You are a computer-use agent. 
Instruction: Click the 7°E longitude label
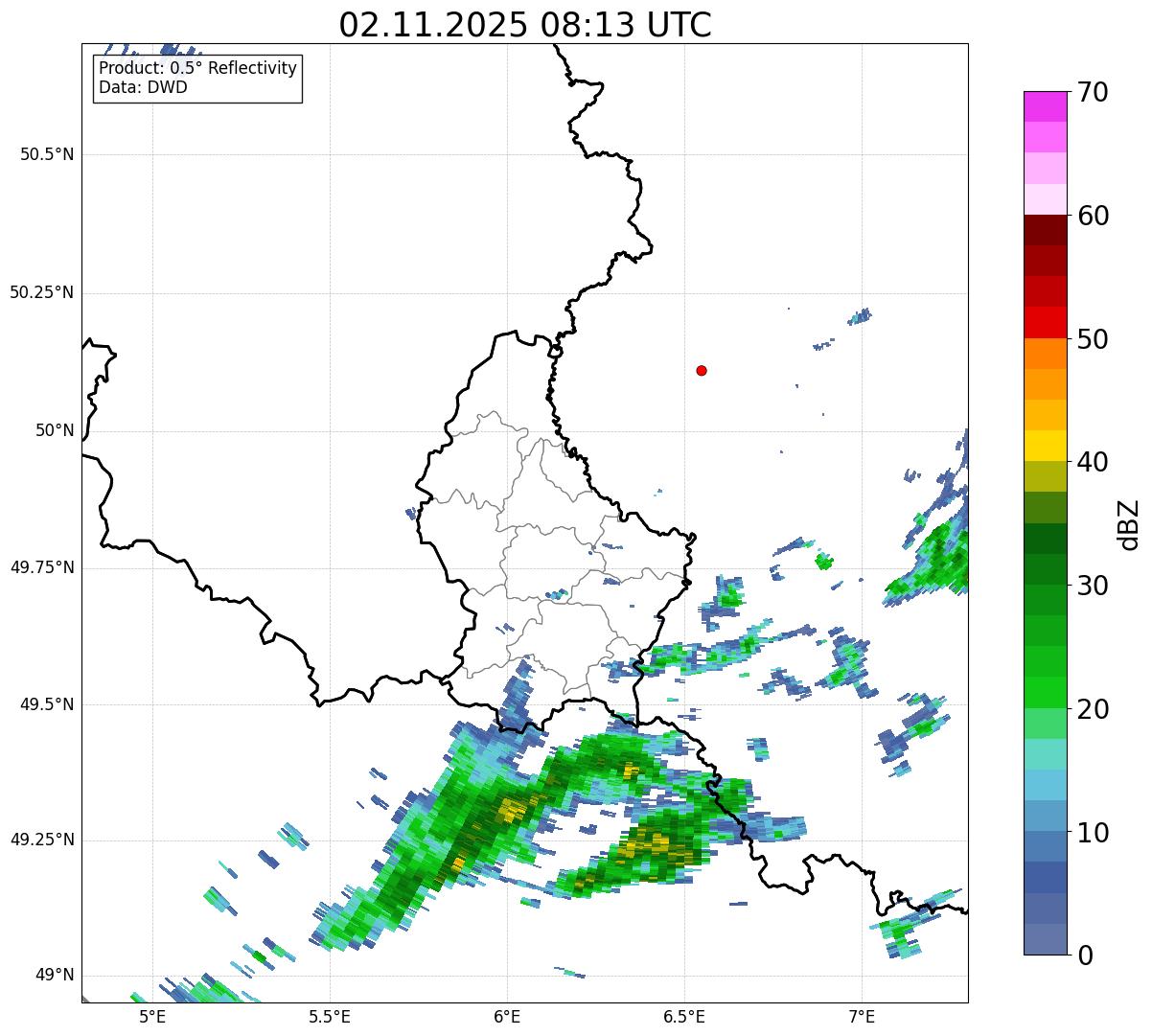click(862, 1016)
